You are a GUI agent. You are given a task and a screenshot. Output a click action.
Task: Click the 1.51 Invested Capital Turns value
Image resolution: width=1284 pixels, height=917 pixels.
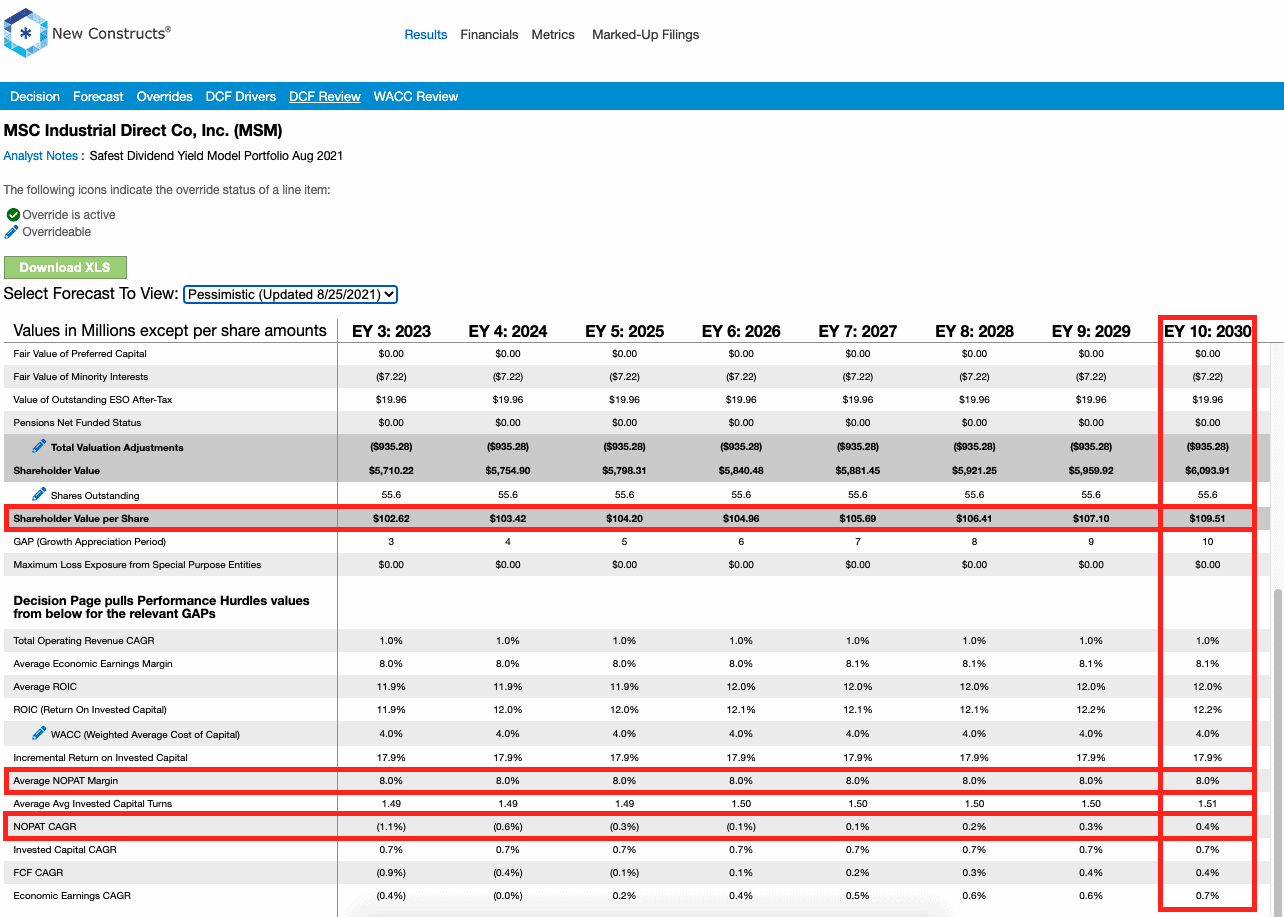tap(1208, 803)
